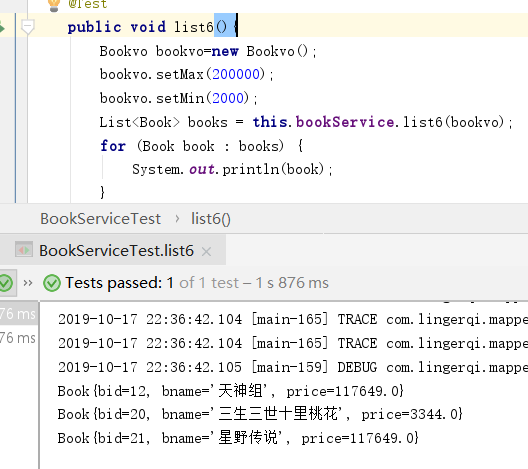Screen dimensions: 528x469
Task: Select the BookServiceTest.list6 run tab
Action: [116, 251]
